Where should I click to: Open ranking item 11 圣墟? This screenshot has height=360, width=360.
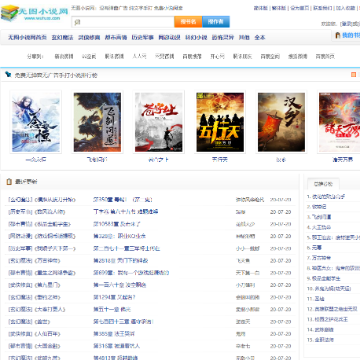319,299
